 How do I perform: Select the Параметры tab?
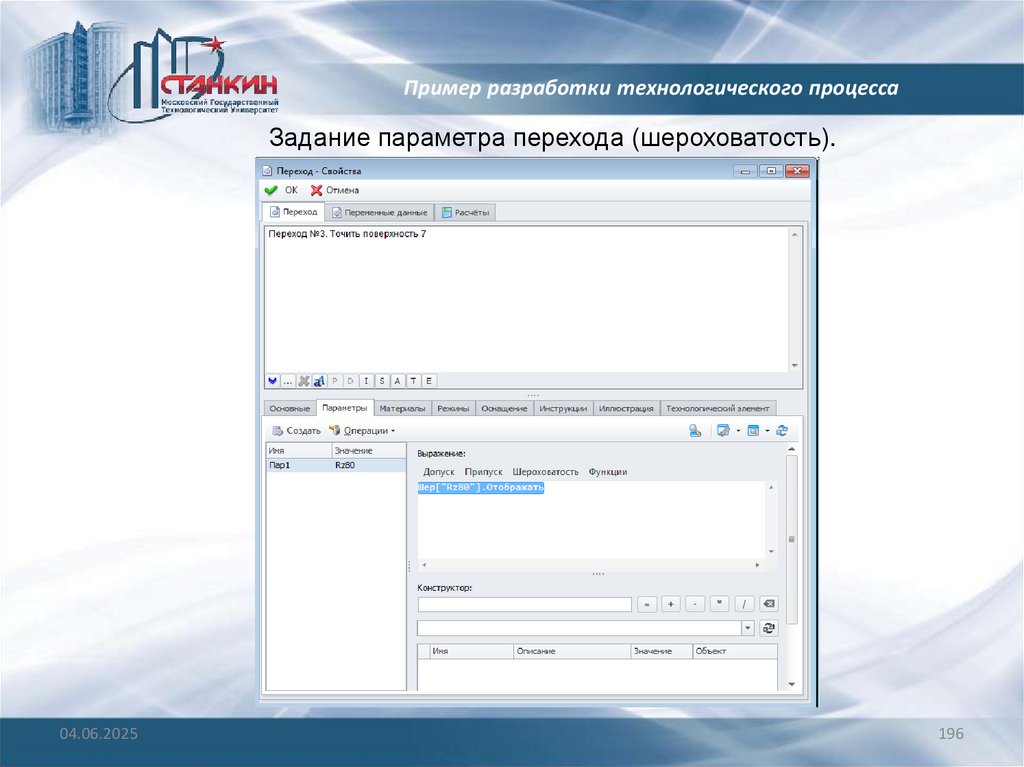pos(345,408)
